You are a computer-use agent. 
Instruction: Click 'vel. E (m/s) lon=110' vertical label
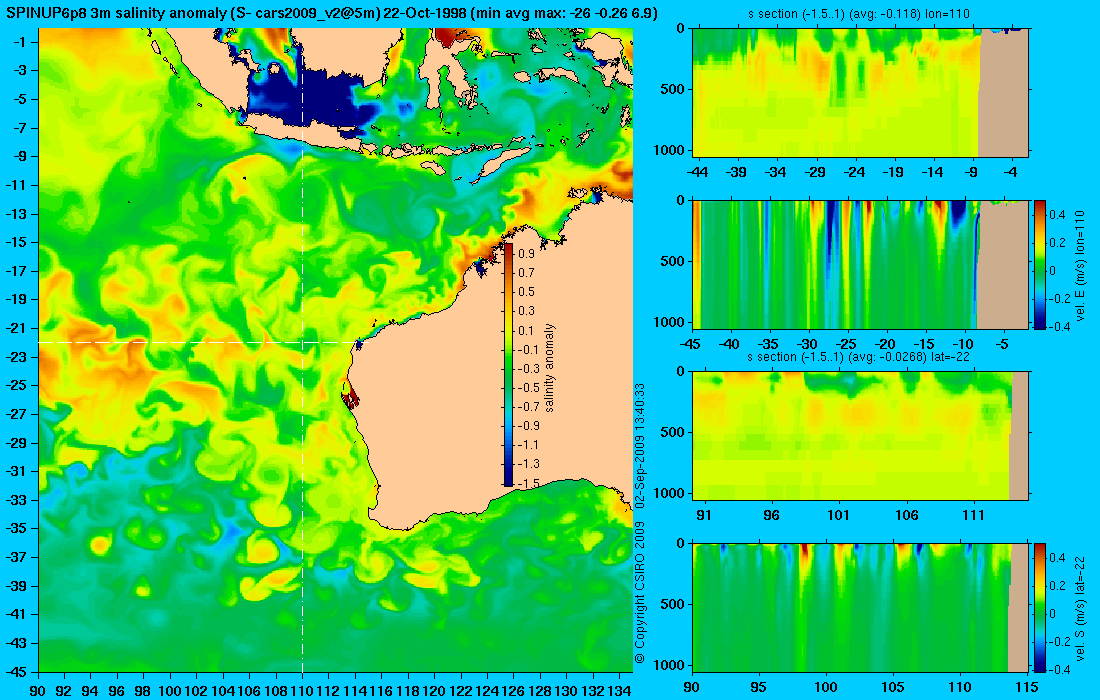(1081, 264)
